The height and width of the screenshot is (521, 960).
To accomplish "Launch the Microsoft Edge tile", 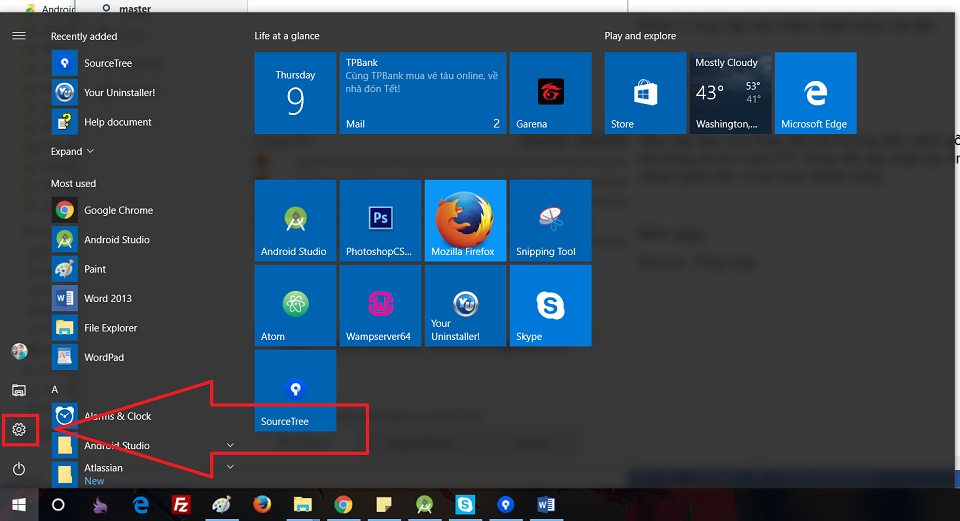I will point(816,93).
